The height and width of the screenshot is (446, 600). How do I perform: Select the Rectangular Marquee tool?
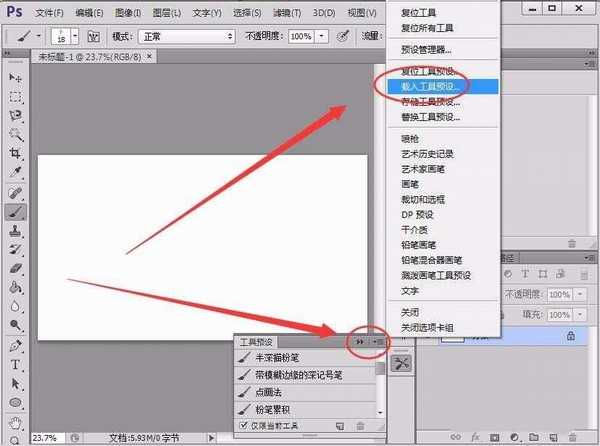[x=16, y=97]
